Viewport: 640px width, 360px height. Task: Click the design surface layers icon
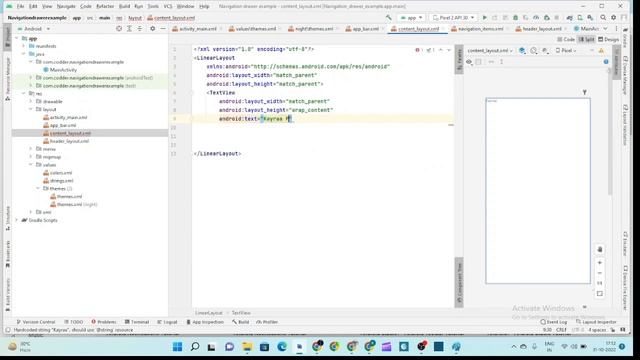(522, 51)
